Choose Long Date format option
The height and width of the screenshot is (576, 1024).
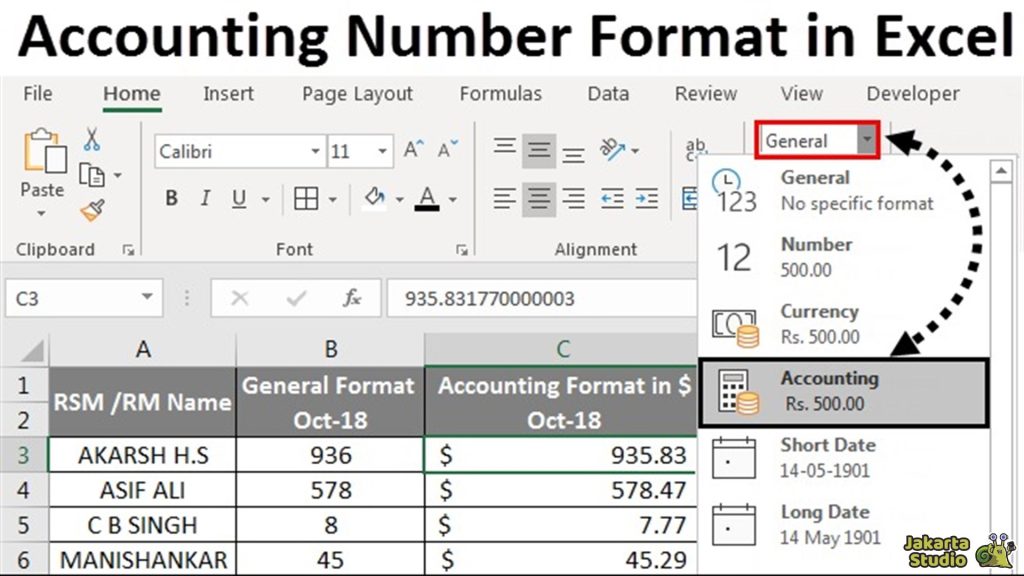(844, 525)
